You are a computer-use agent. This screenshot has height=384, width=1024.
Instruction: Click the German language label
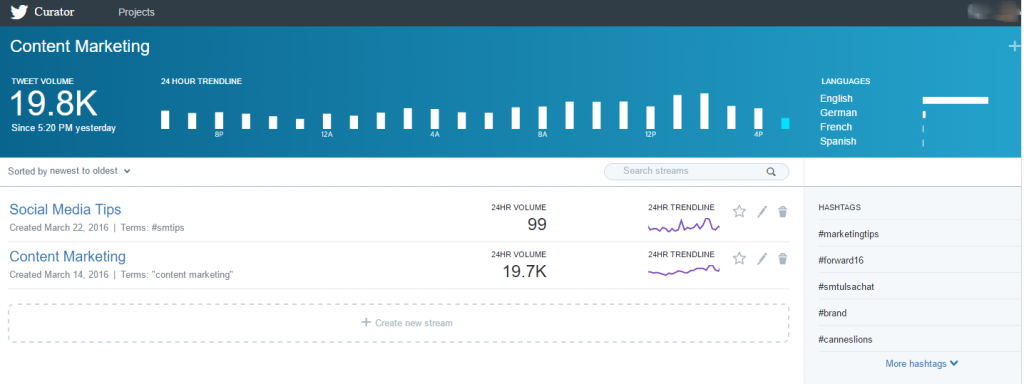click(839, 113)
